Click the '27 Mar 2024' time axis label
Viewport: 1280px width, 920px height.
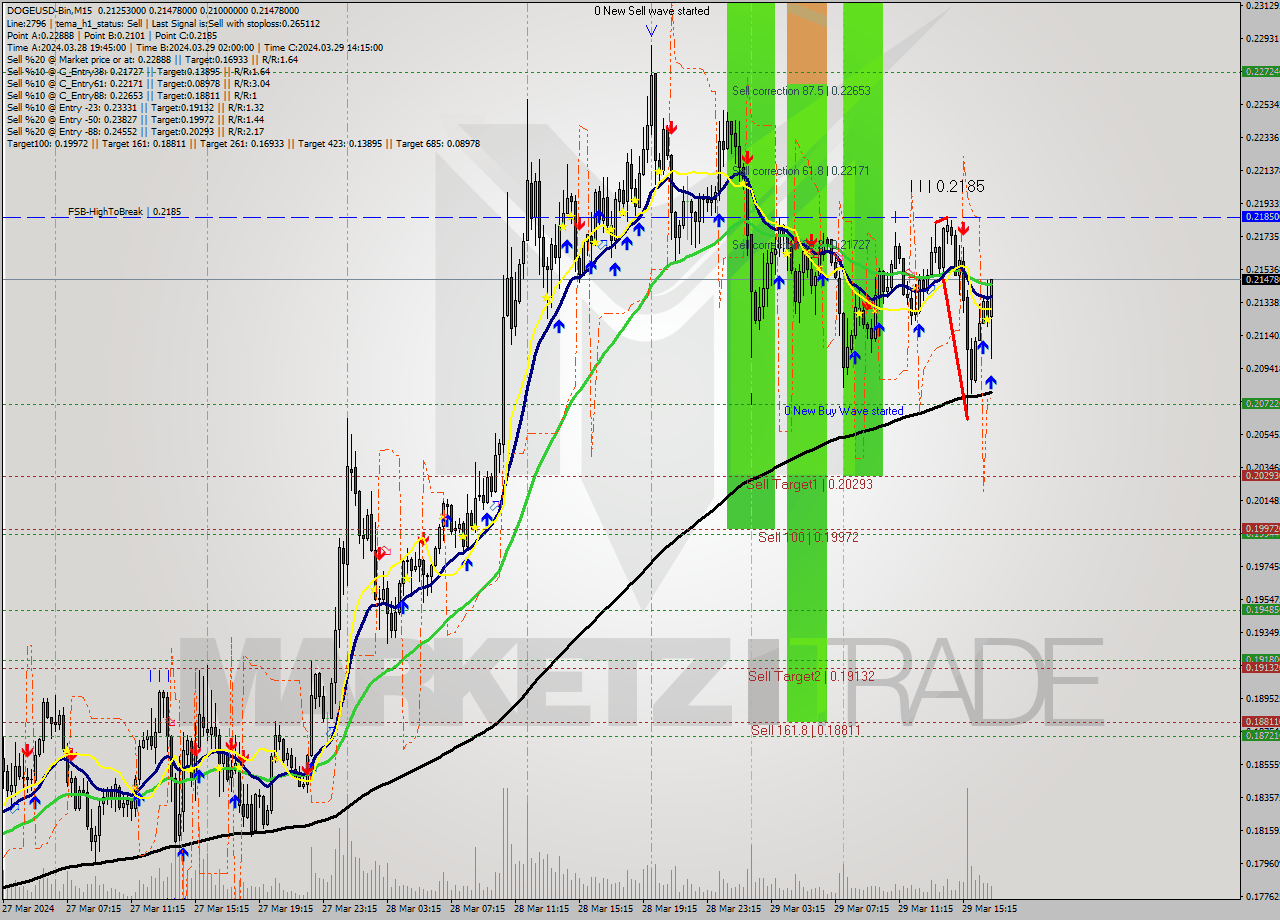30,910
